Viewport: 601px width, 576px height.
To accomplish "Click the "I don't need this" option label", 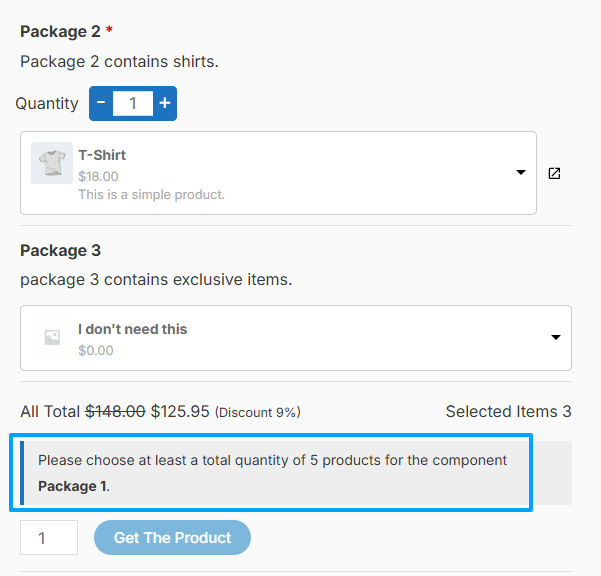I will (x=133, y=329).
